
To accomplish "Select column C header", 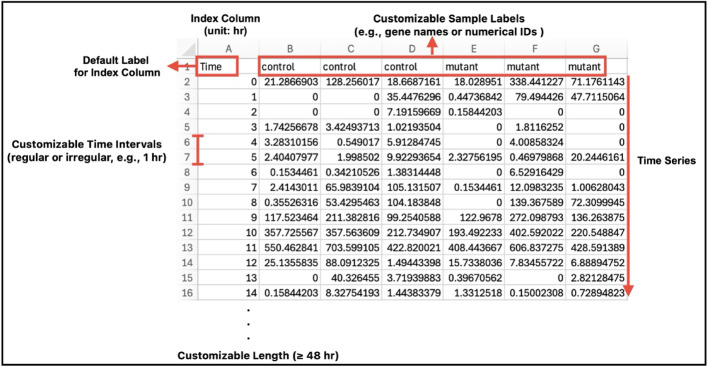I will 351,48.
